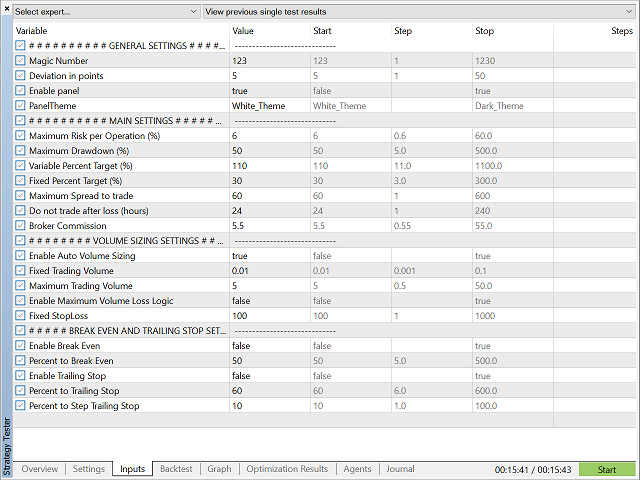Click the elapsed time 00:15:41 / 00:15:43

(533, 470)
